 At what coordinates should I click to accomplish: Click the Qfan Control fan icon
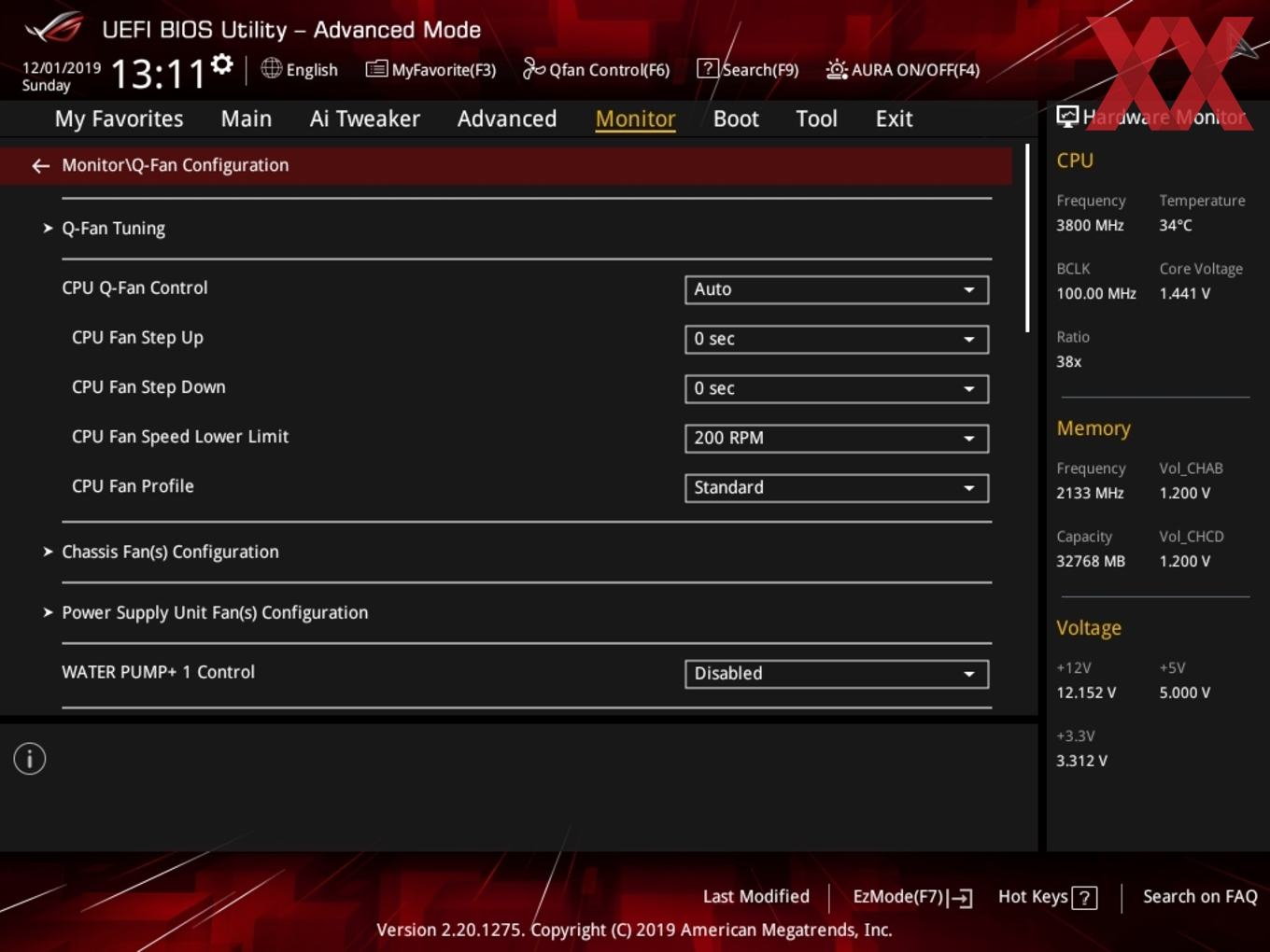[533, 68]
